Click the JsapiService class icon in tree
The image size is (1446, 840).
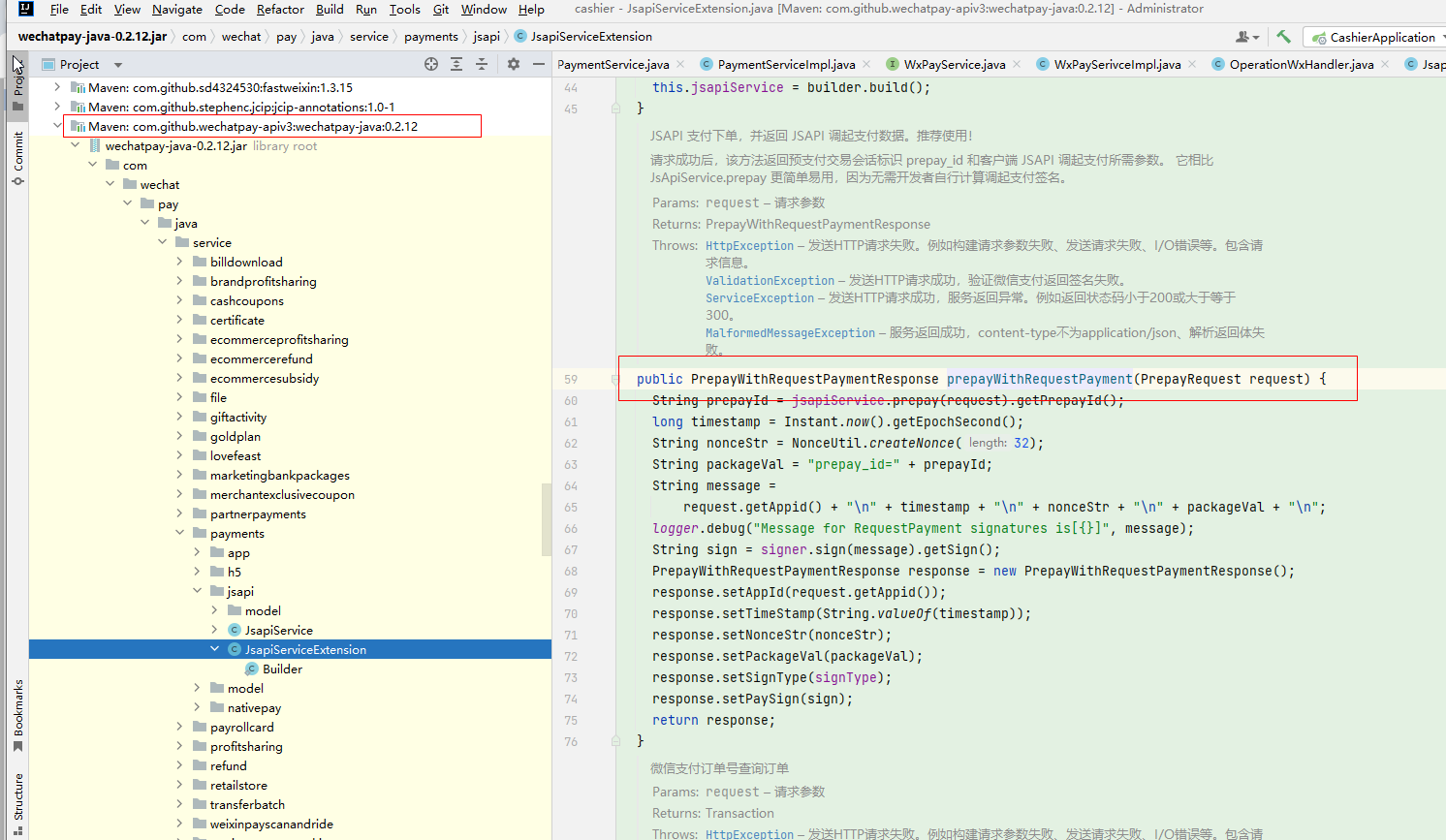[x=235, y=630]
